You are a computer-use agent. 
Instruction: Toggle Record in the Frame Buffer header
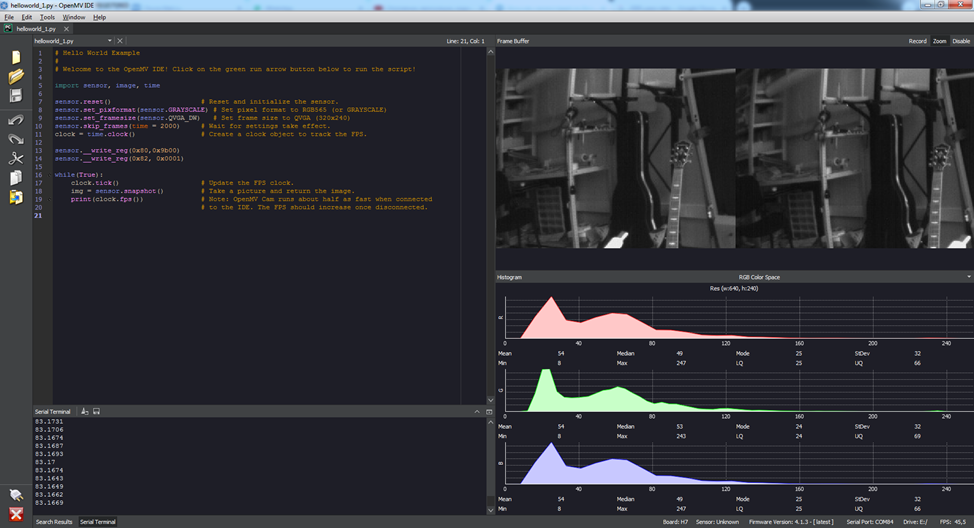(x=917, y=41)
